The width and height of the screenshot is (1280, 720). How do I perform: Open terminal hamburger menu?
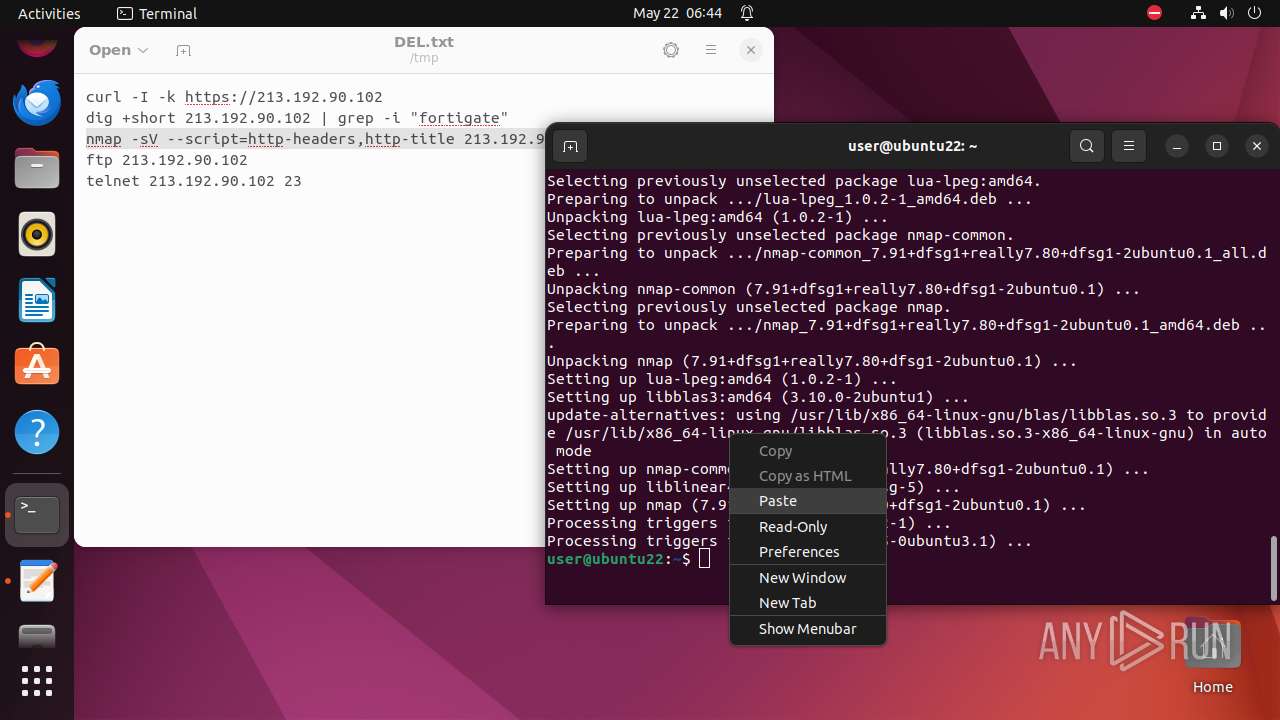1129,146
